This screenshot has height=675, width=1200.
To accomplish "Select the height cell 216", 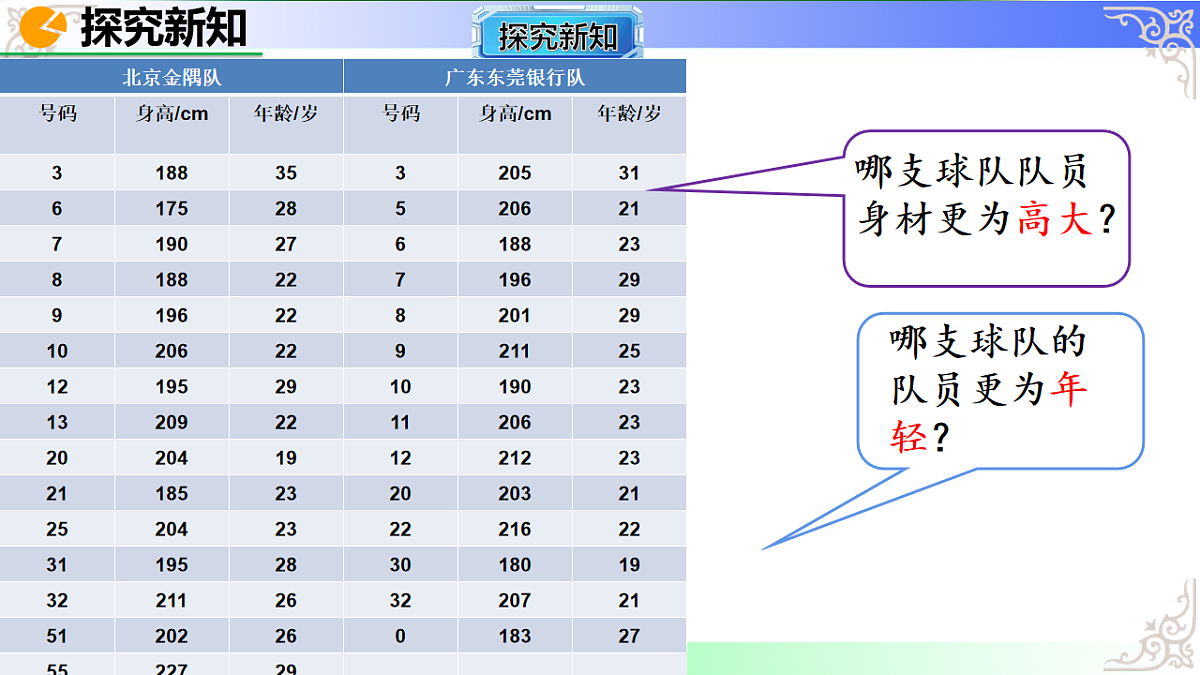I will [515, 530].
